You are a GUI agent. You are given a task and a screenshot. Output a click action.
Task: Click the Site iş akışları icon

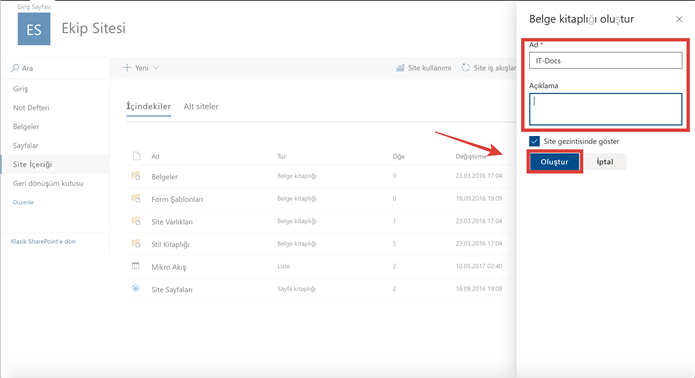pyautogui.click(x=466, y=68)
